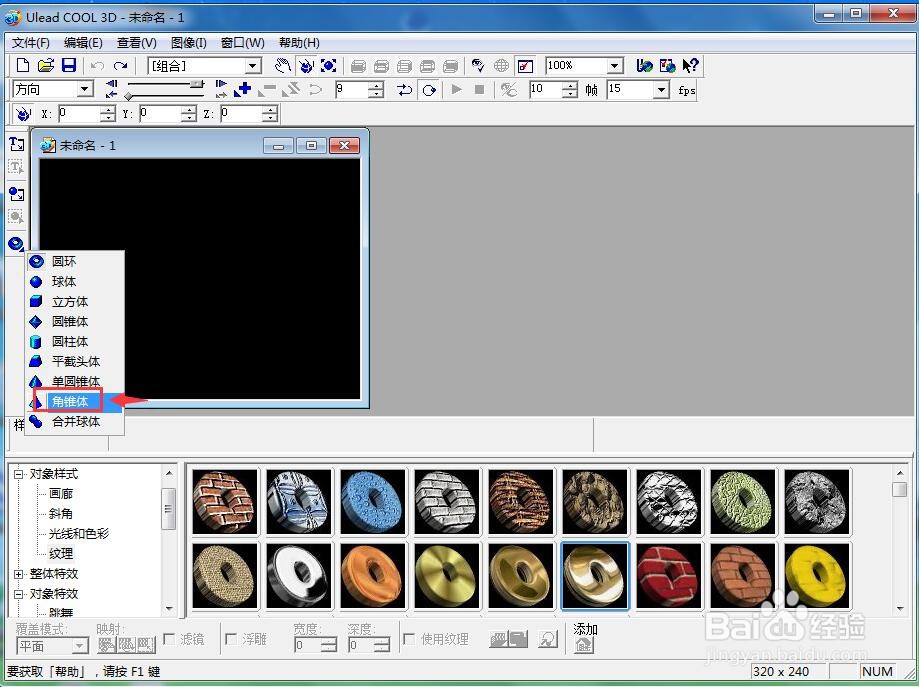Open the 查看(V) menu
Viewport: 919px width, 687px height.
(137, 43)
